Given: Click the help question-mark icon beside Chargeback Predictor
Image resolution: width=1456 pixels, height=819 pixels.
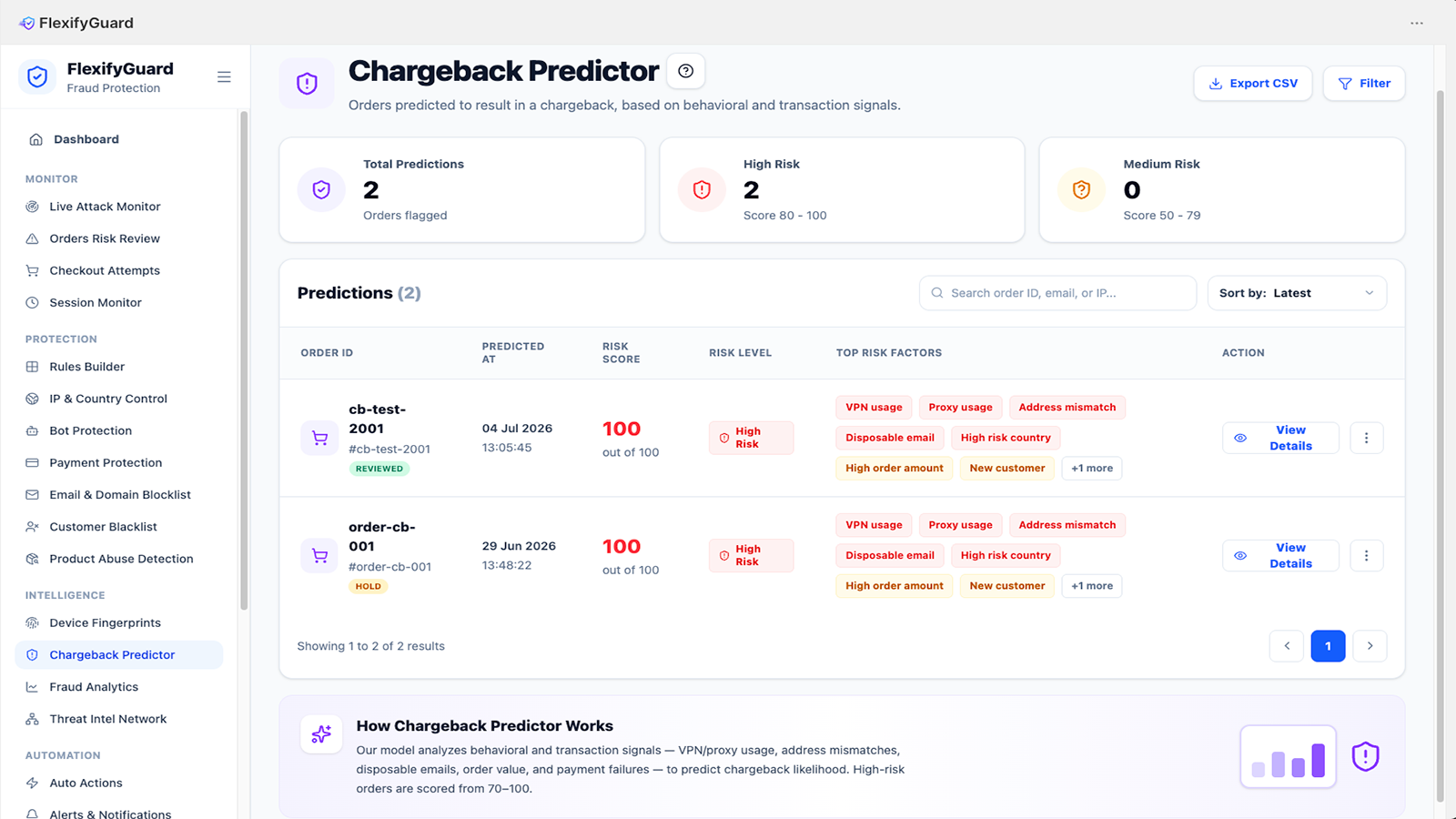Looking at the screenshot, I should 686,71.
